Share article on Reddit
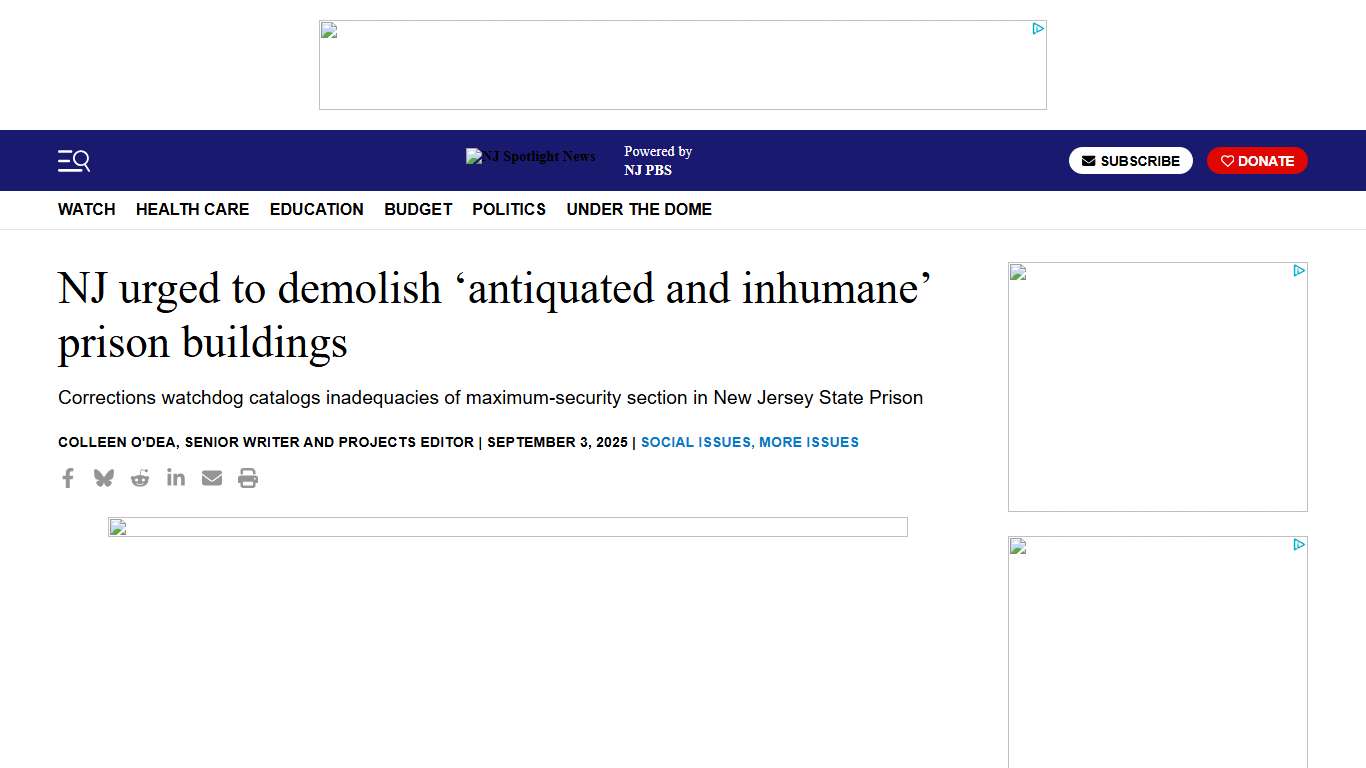 (x=140, y=478)
